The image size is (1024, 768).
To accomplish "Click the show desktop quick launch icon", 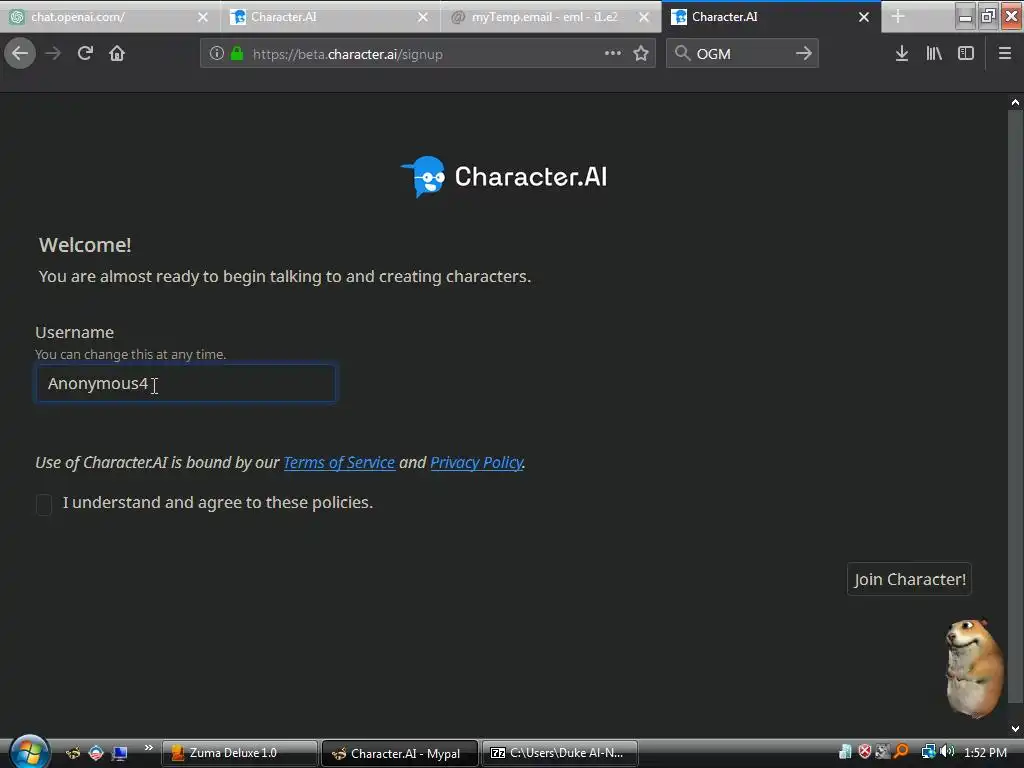I will click(x=120, y=753).
